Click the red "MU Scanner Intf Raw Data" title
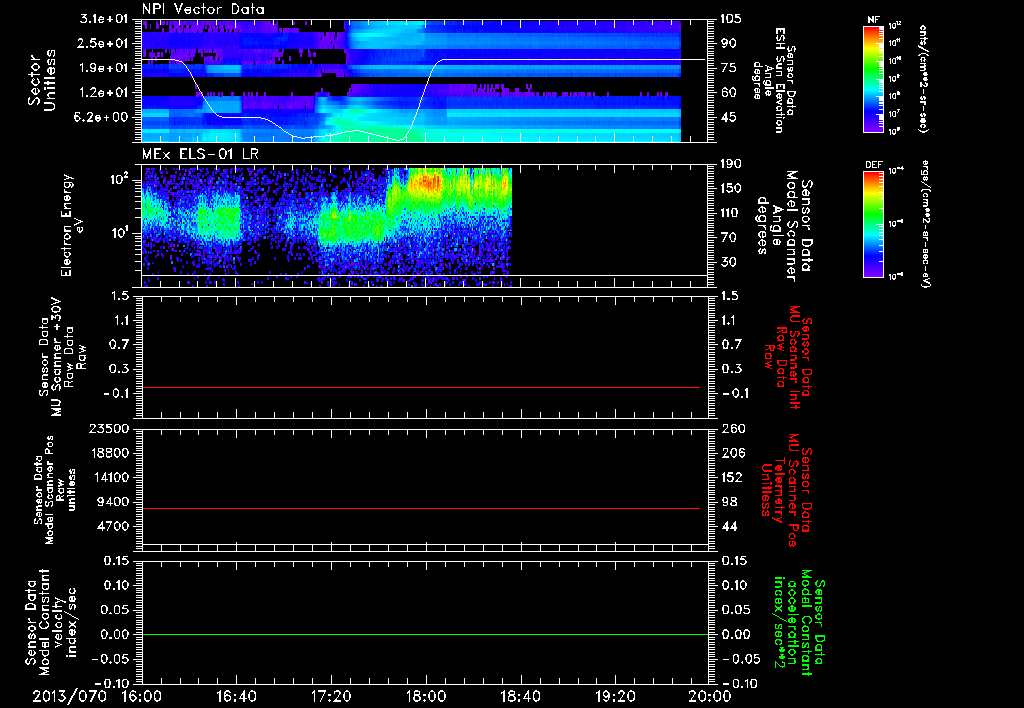 point(789,357)
